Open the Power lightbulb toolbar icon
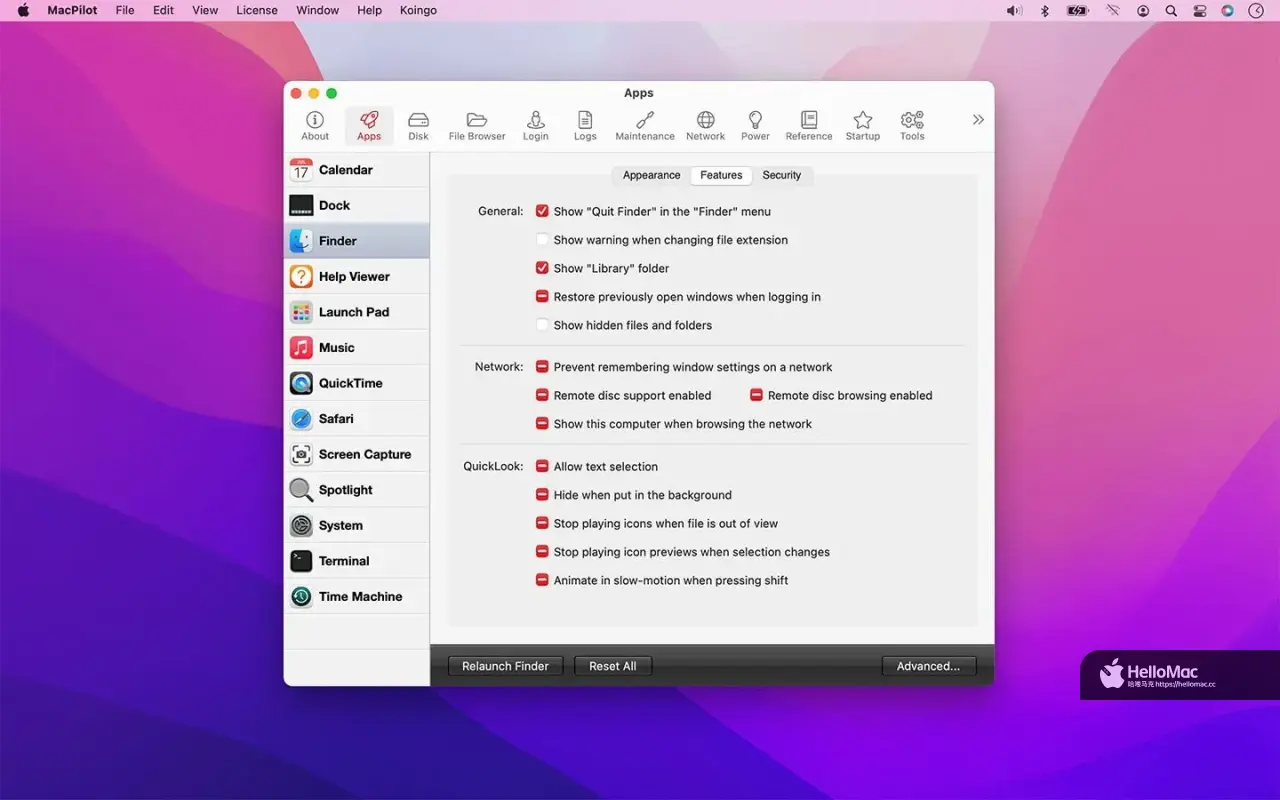 pos(755,126)
